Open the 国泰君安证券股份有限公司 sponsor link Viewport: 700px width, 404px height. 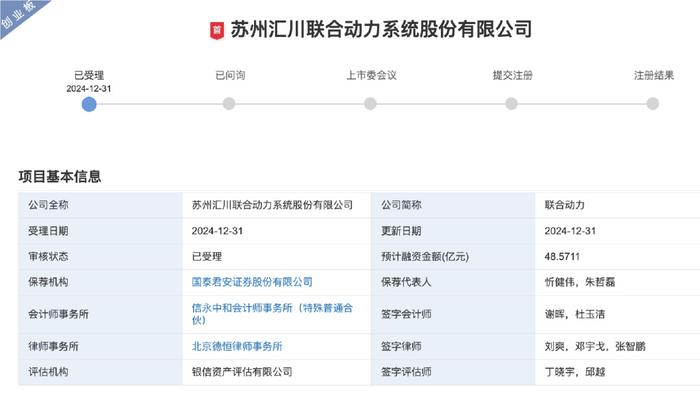click(x=252, y=282)
